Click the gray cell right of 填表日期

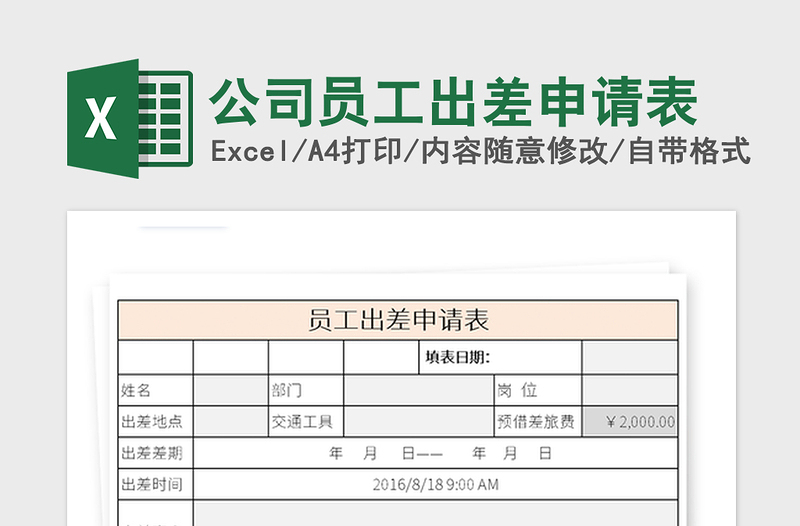630,357
